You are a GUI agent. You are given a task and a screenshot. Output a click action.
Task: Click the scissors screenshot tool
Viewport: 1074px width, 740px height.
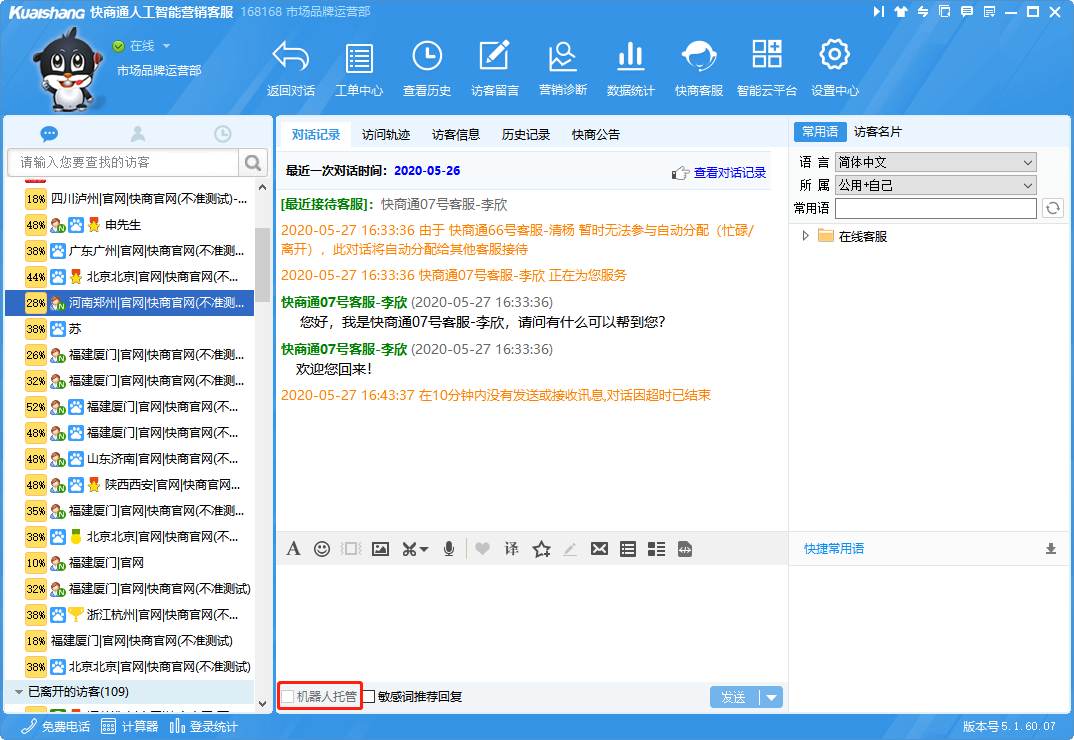pos(410,549)
